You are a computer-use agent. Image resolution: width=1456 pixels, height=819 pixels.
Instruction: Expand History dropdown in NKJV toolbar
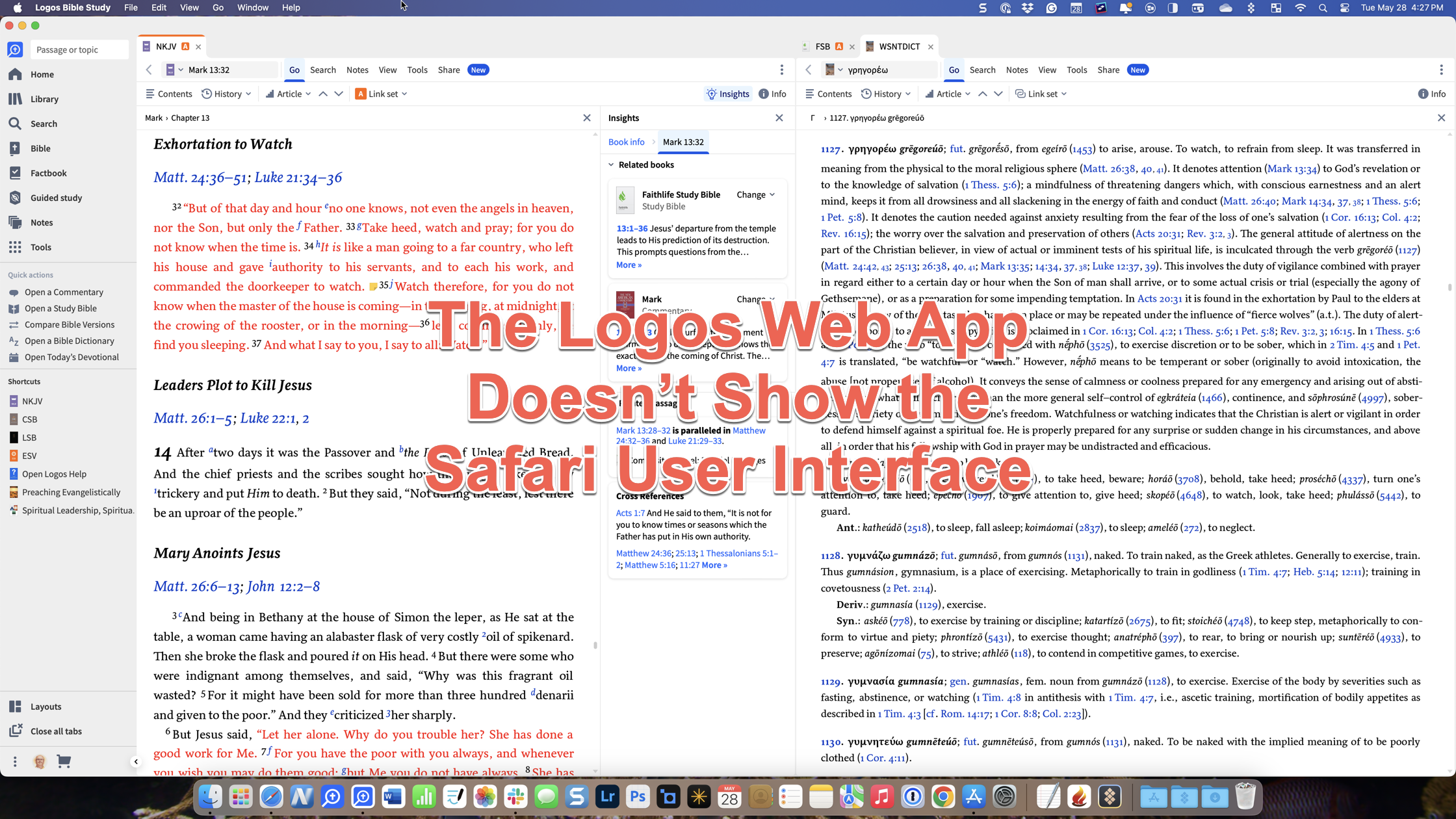pos(226,94)
